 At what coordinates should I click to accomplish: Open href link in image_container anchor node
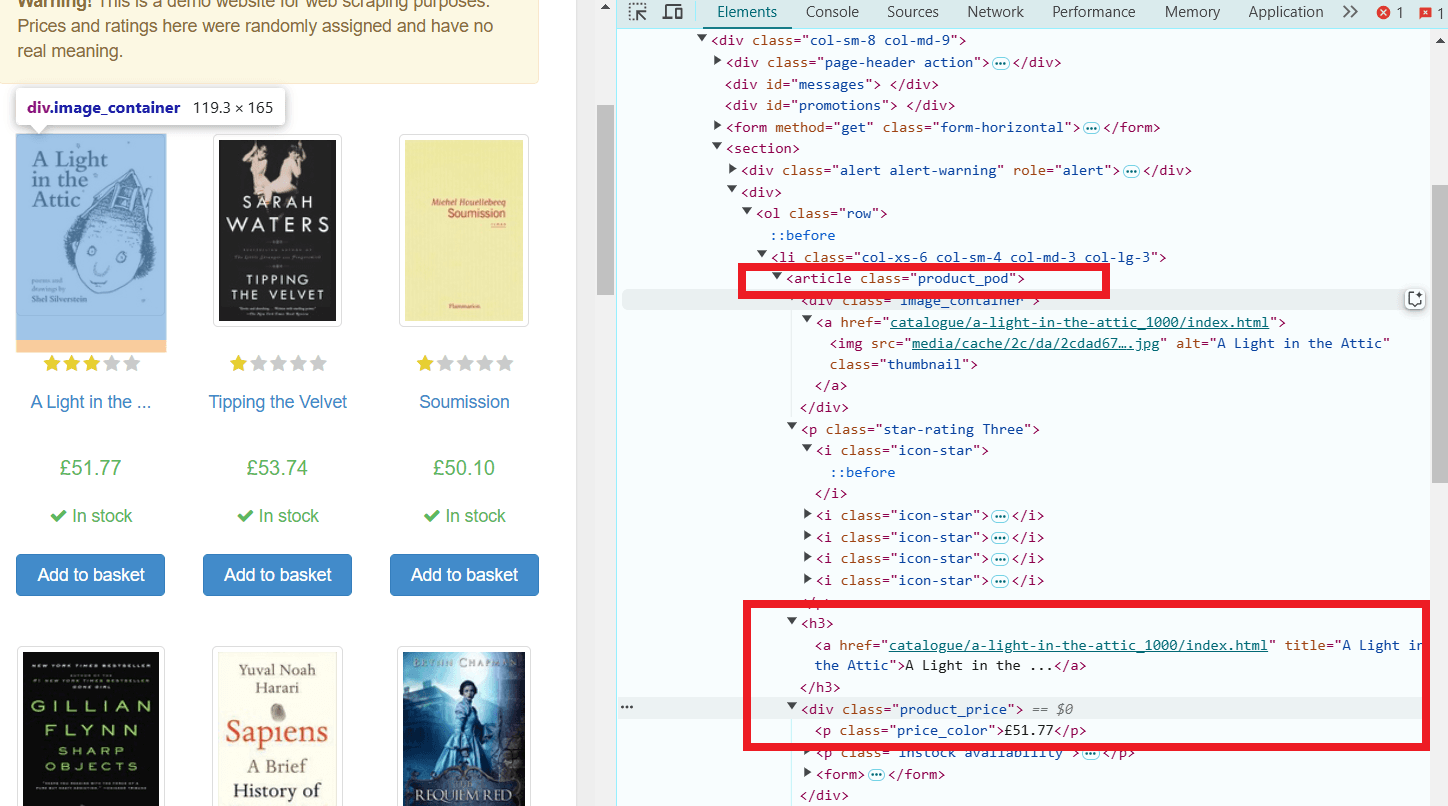1079,322
